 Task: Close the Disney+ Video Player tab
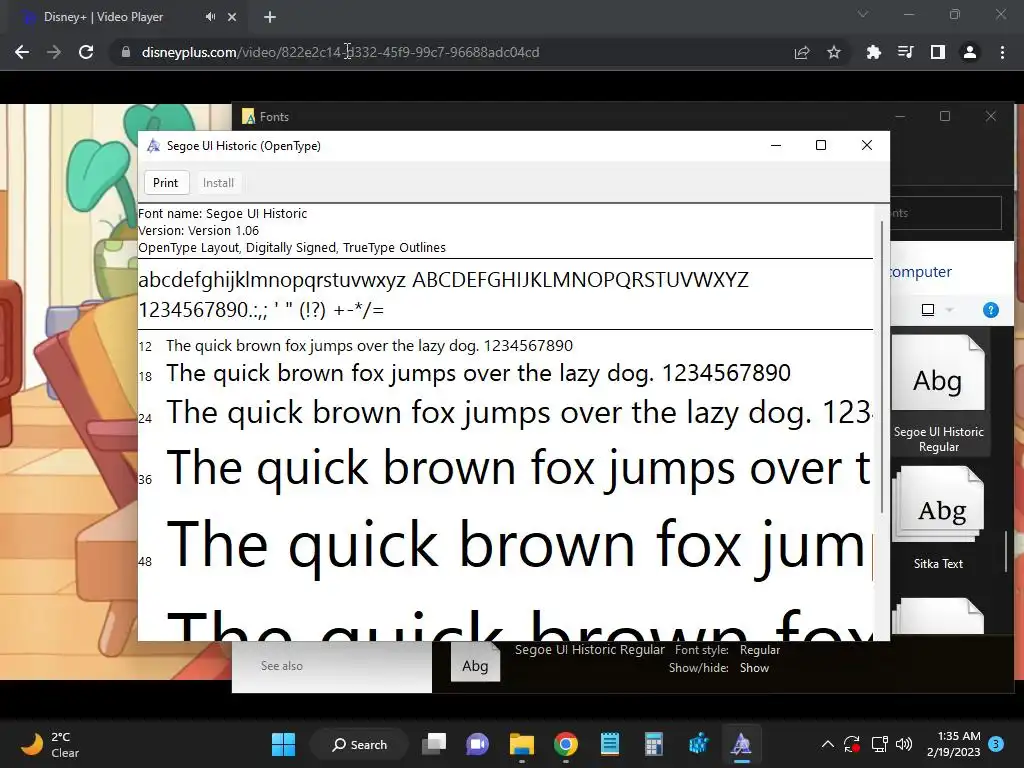pyautogui.click(x=232, y=17)
